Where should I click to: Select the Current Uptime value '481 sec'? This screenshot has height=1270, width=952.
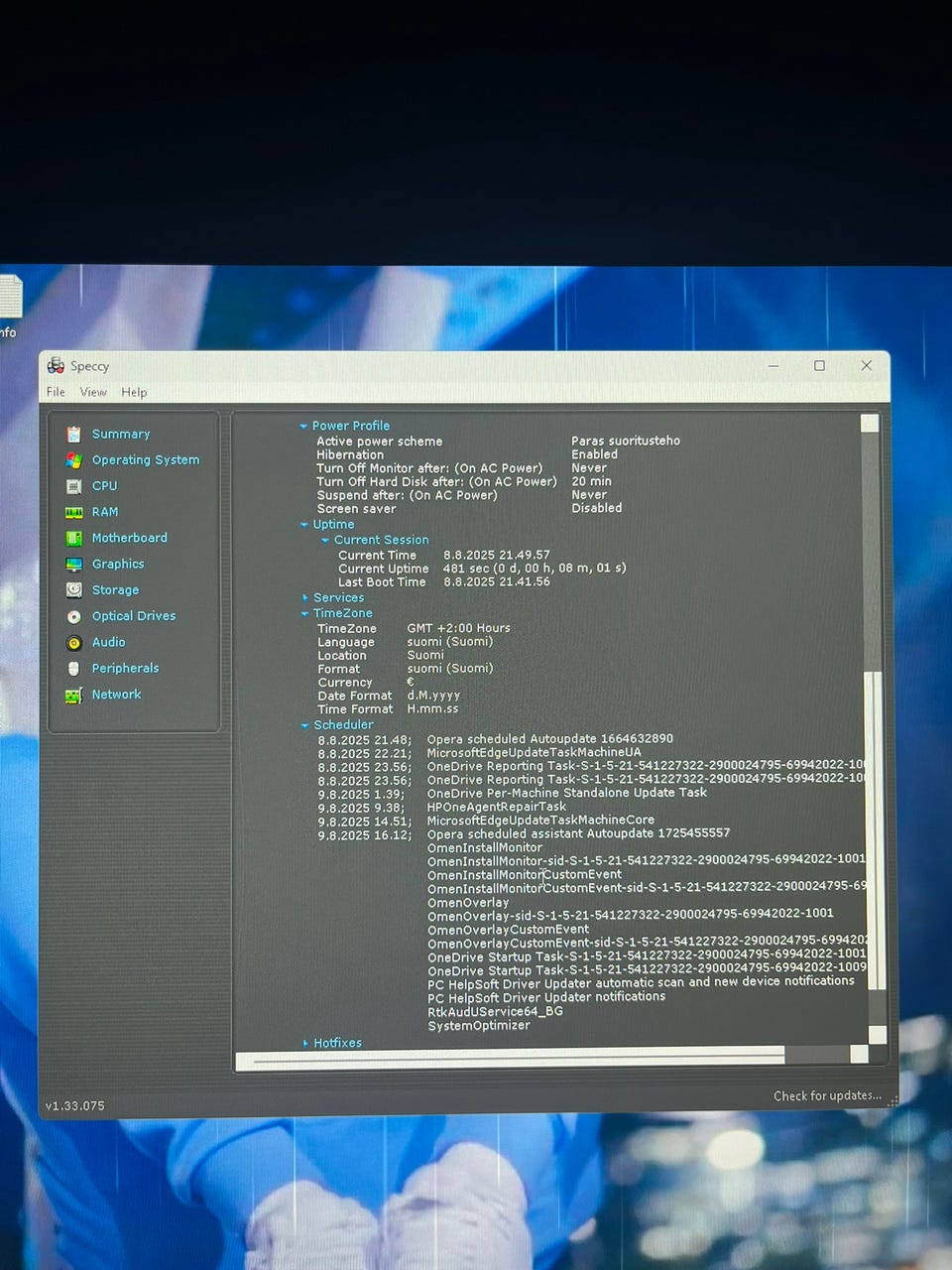(x=535, y=569)
